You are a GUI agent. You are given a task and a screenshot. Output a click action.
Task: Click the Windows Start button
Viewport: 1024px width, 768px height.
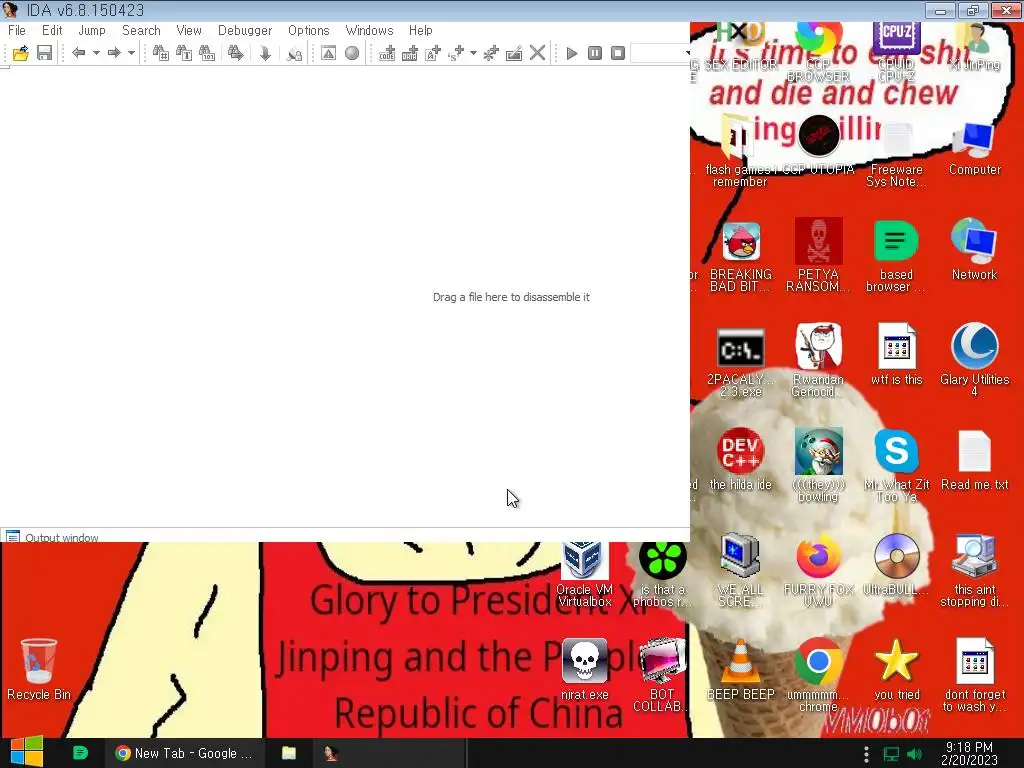pyautogui.click(x=27, y=752)
